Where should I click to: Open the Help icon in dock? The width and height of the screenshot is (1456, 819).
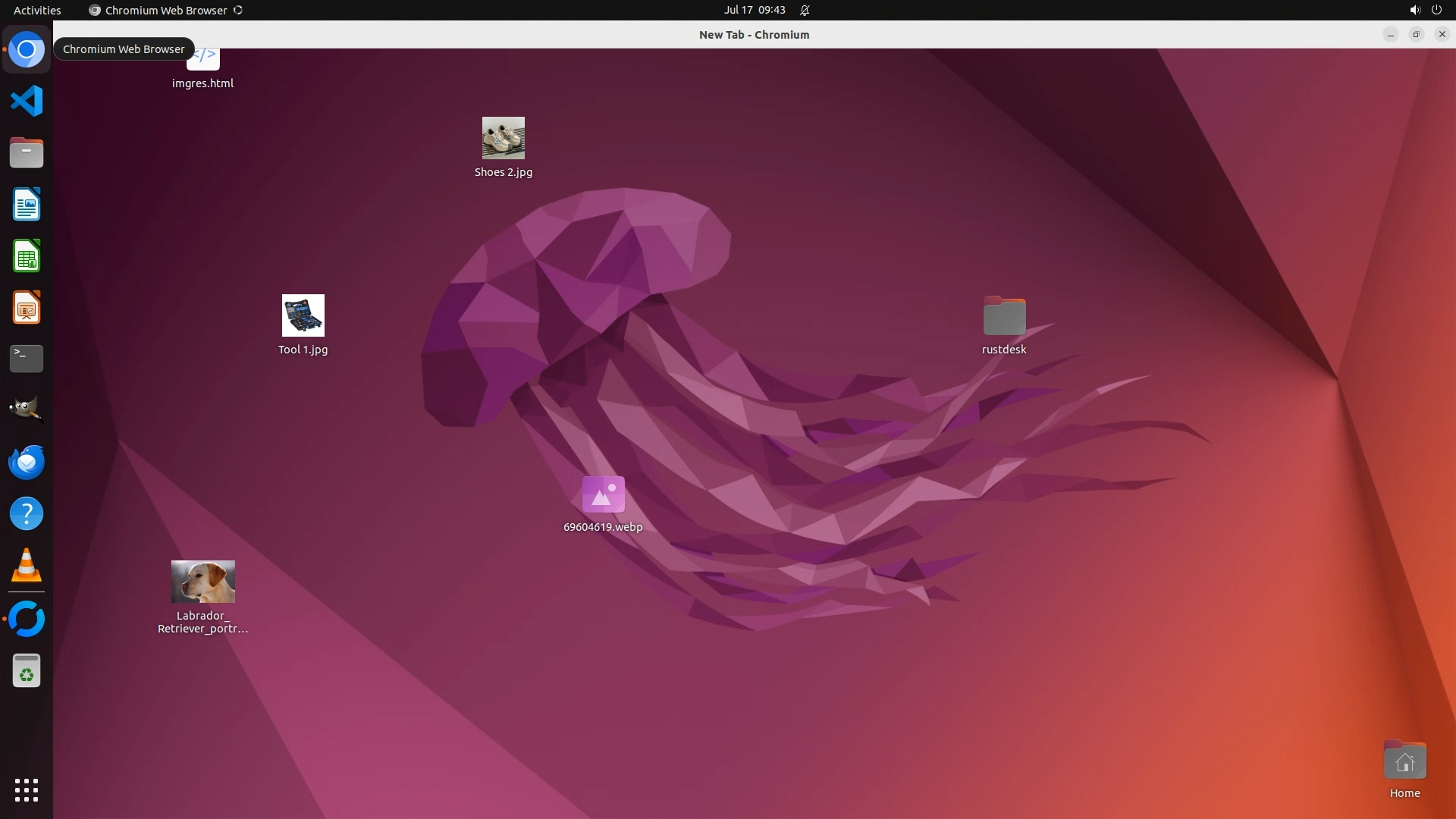click(27, 514)
